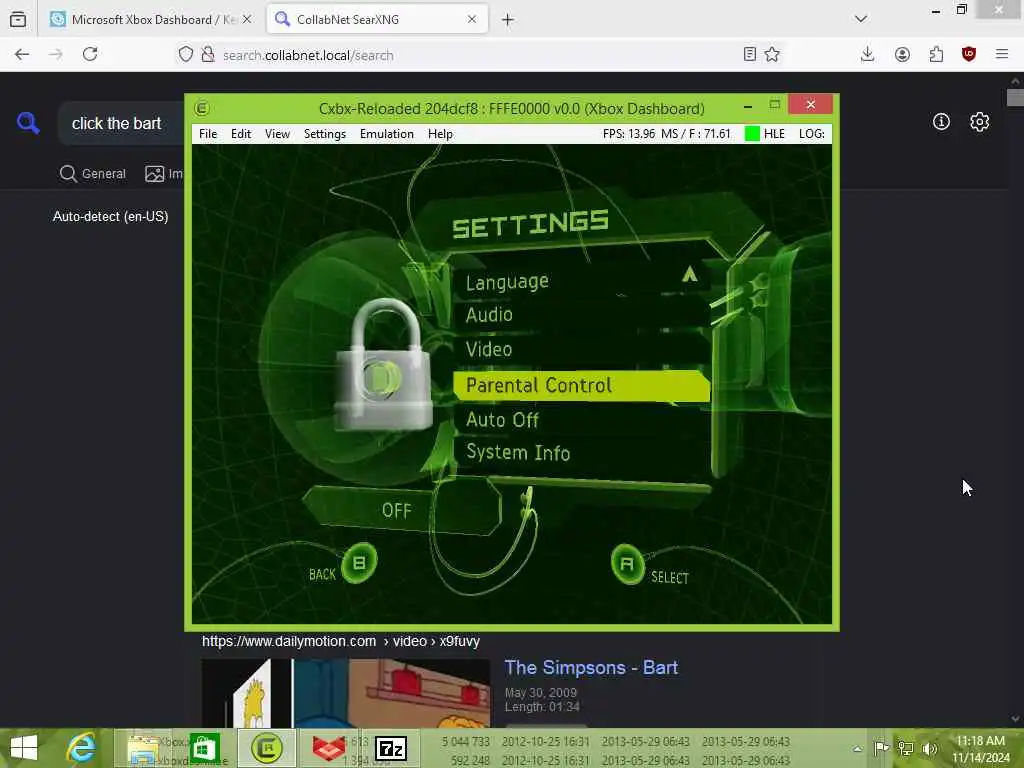Screen dimensions: 1024x768
Task: Click the green HLE status indicator
Action: pyautogui.click(x=752, y=134)
